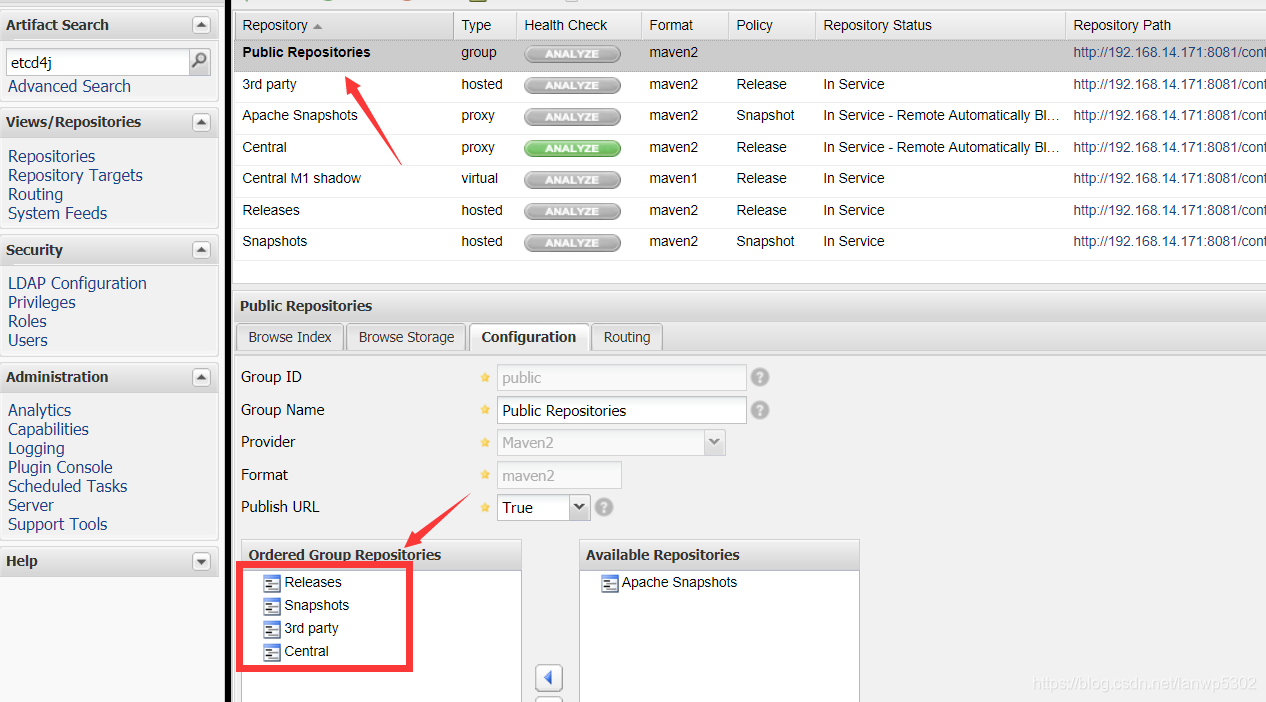Open the Publish URL dropdown

click(x=580, y=507)
